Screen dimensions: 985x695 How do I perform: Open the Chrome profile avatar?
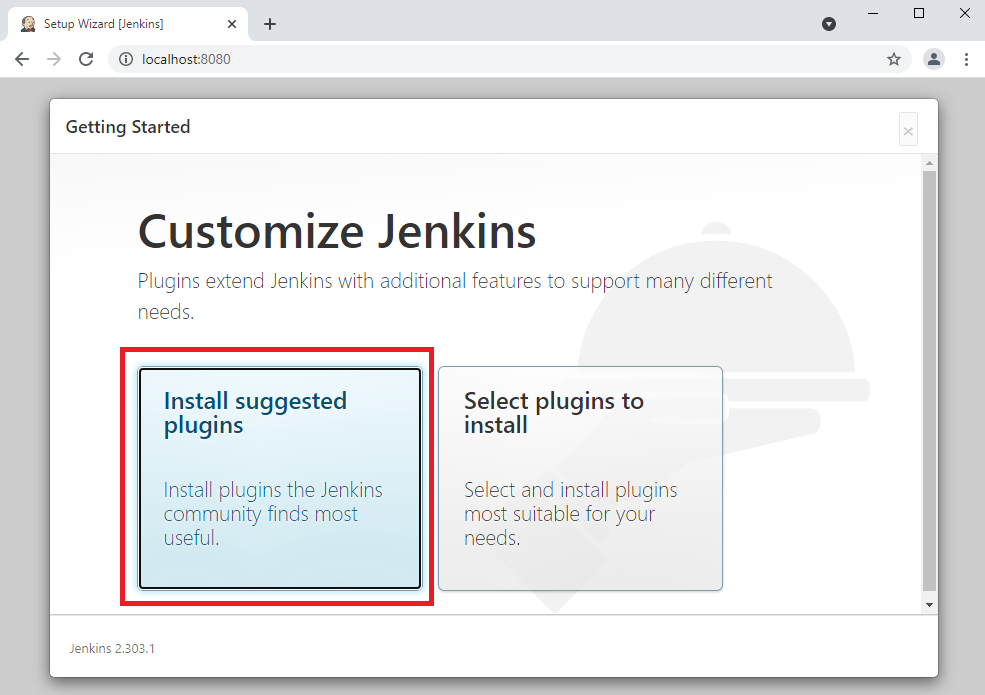coord(933,59)
